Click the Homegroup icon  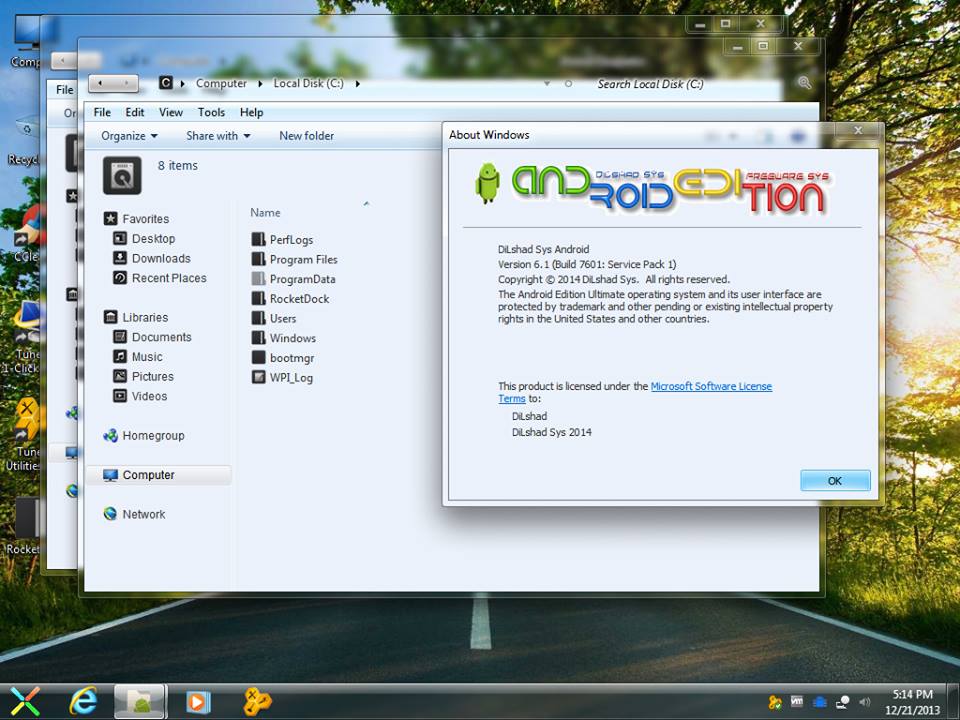[110, 435]
